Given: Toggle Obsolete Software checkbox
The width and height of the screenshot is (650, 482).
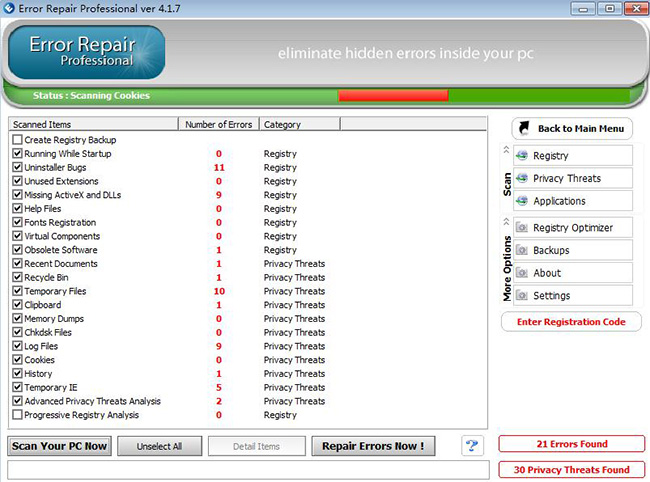Looking at the screenshot, I should 17,250.
